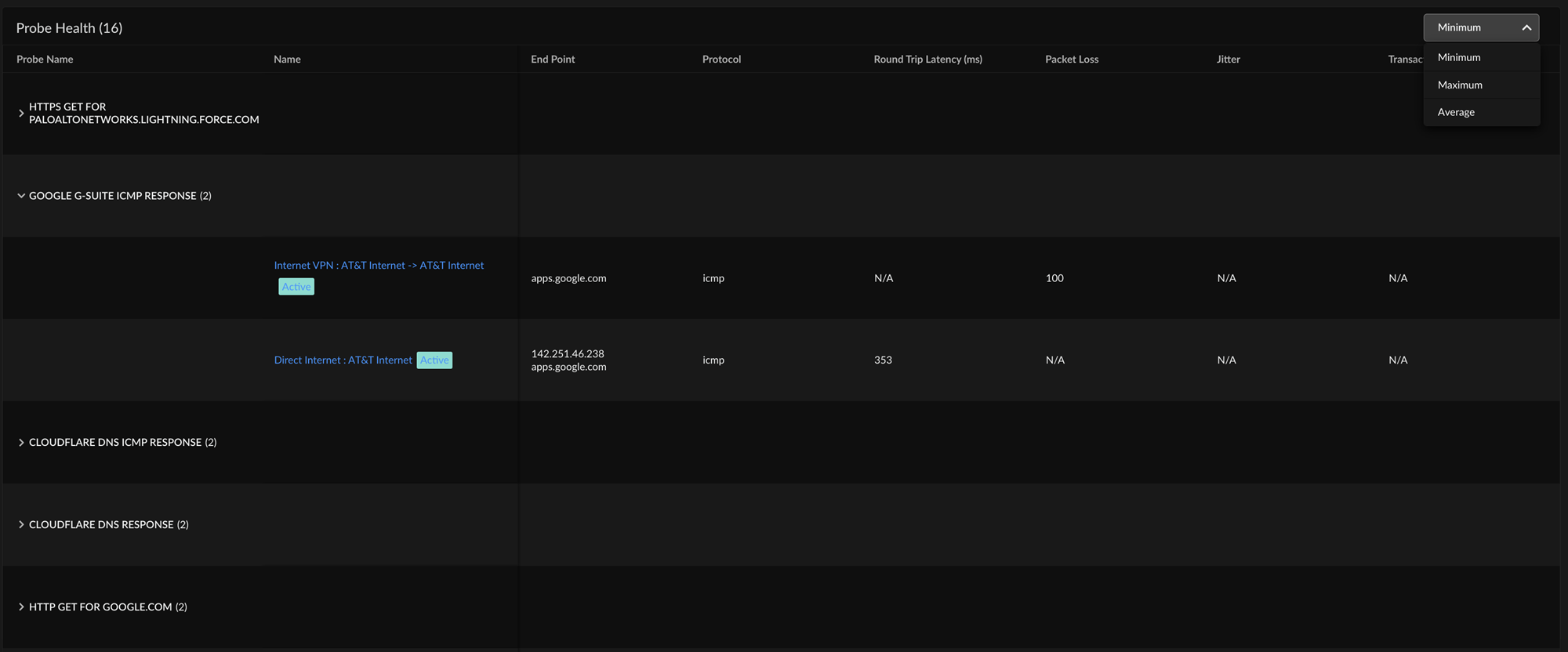The height and width of the screenshot is (652, 1568).
Task: Click the Protocol column header
Action: coord(721,60)
